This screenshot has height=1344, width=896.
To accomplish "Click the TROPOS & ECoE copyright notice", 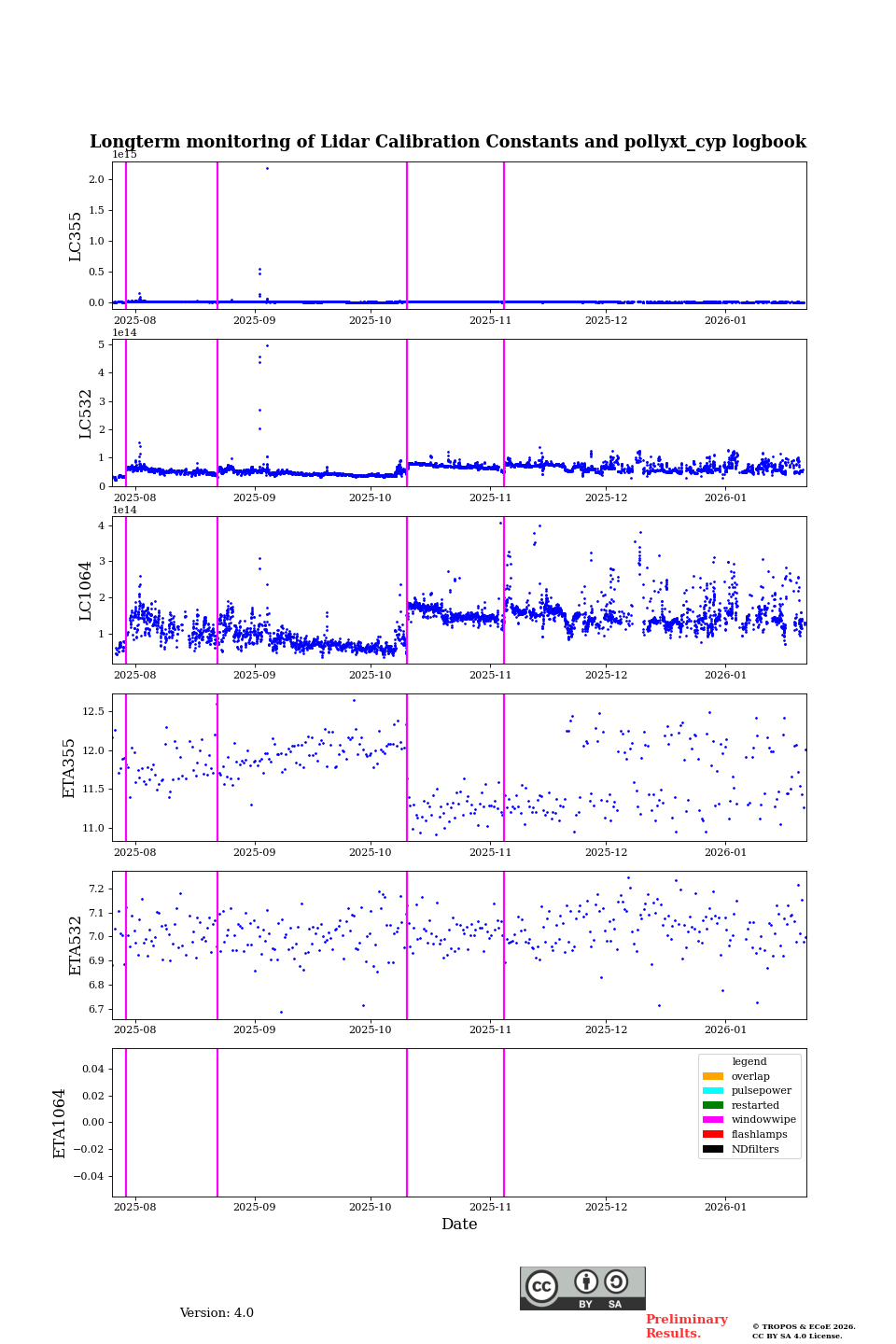I will 804,1331.
